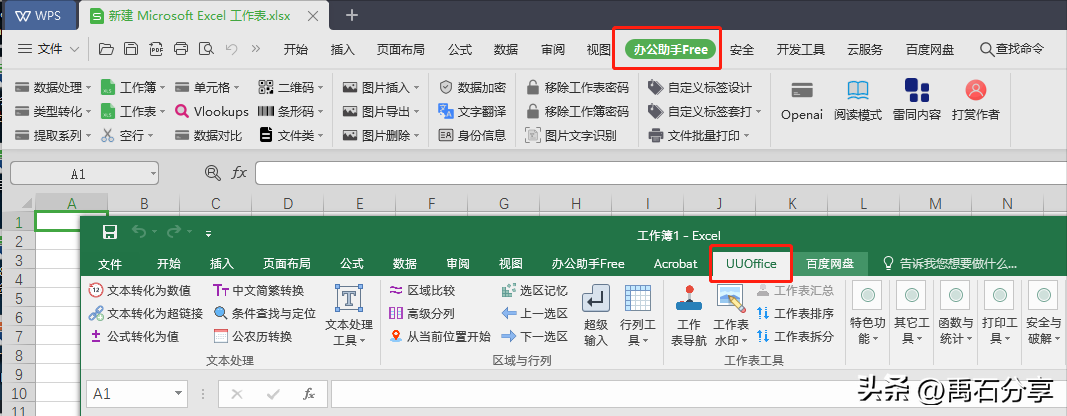Expand the 二维码 dropdown
This screenshot has width=1067, height=416.
tap(320, 88)
